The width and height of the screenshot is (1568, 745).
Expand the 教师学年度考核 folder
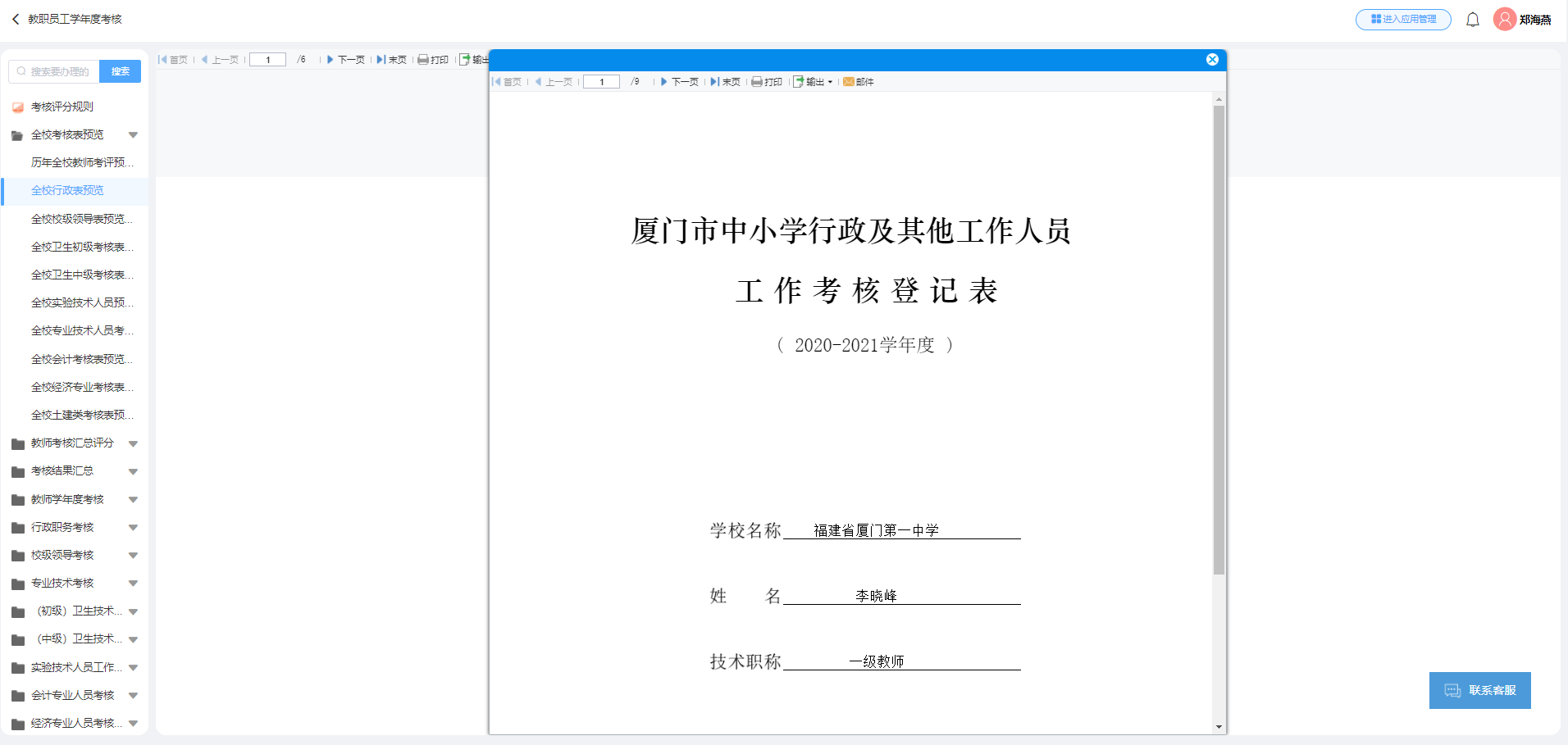(133, 499)
